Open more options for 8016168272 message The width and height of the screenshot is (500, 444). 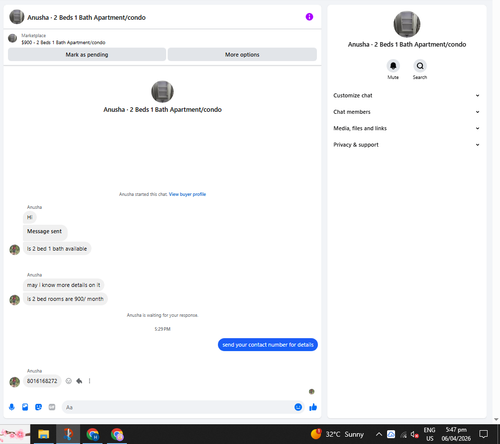[89, 381]
